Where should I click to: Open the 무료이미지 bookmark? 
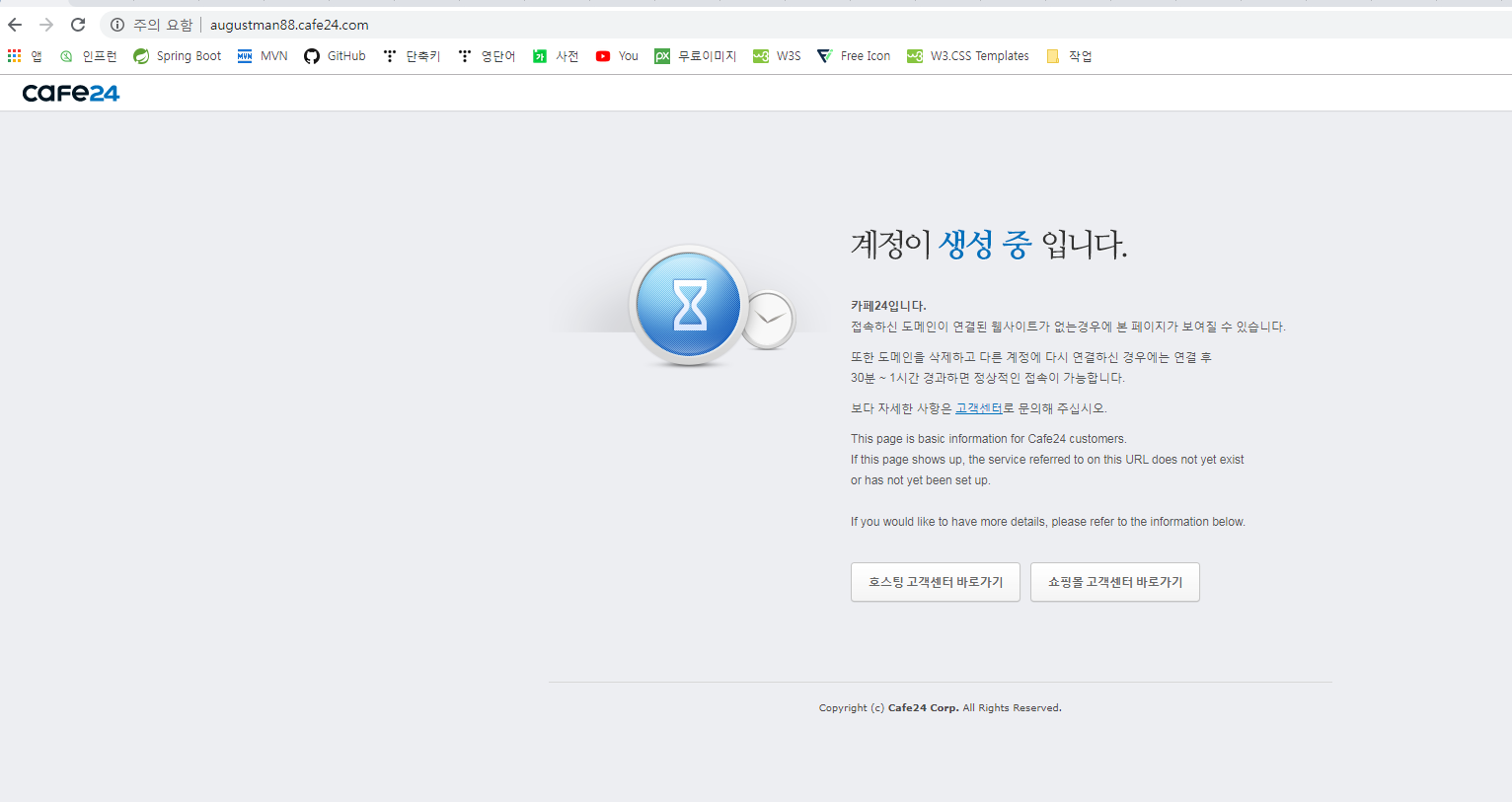(x=696, y=56)
